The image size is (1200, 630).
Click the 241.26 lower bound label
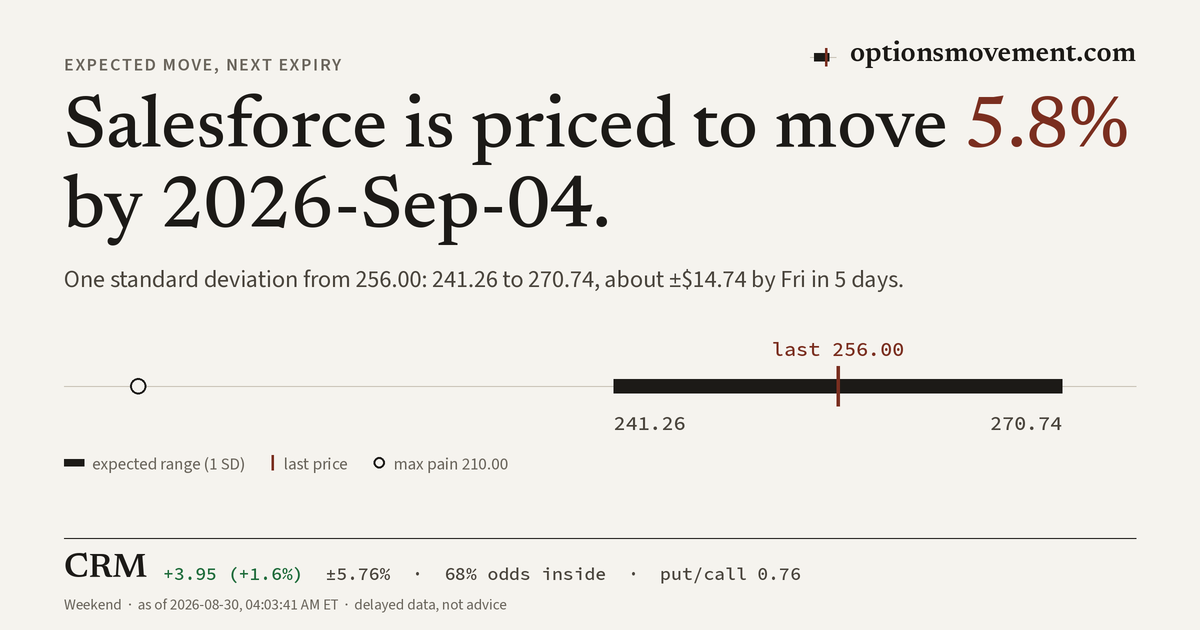click(x=649, y=424)
